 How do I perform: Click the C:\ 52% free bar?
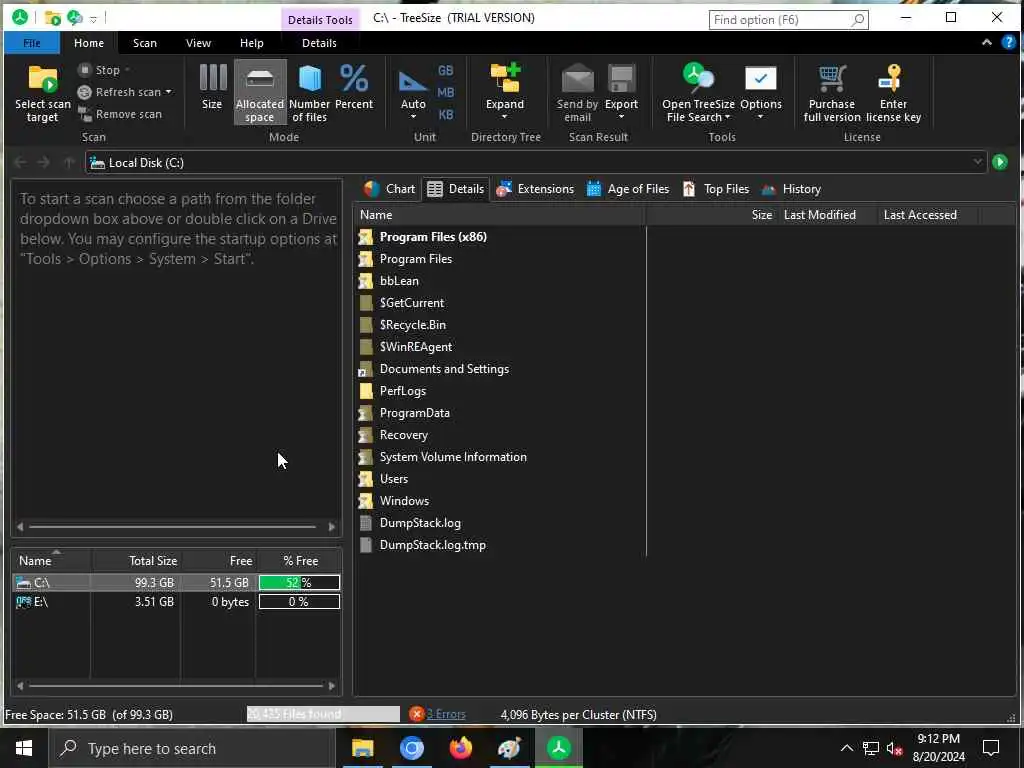tap(299, 583)
